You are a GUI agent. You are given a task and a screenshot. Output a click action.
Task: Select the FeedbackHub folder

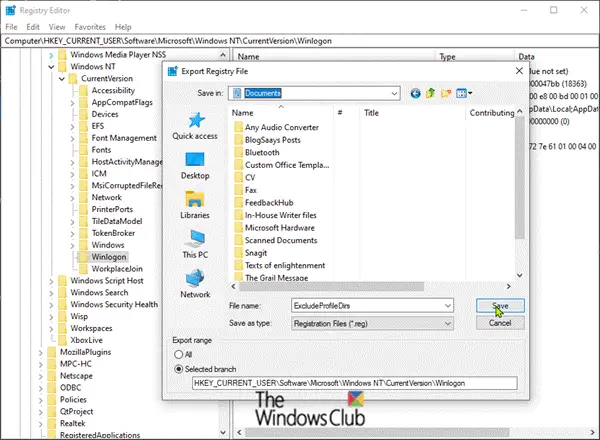264,202
